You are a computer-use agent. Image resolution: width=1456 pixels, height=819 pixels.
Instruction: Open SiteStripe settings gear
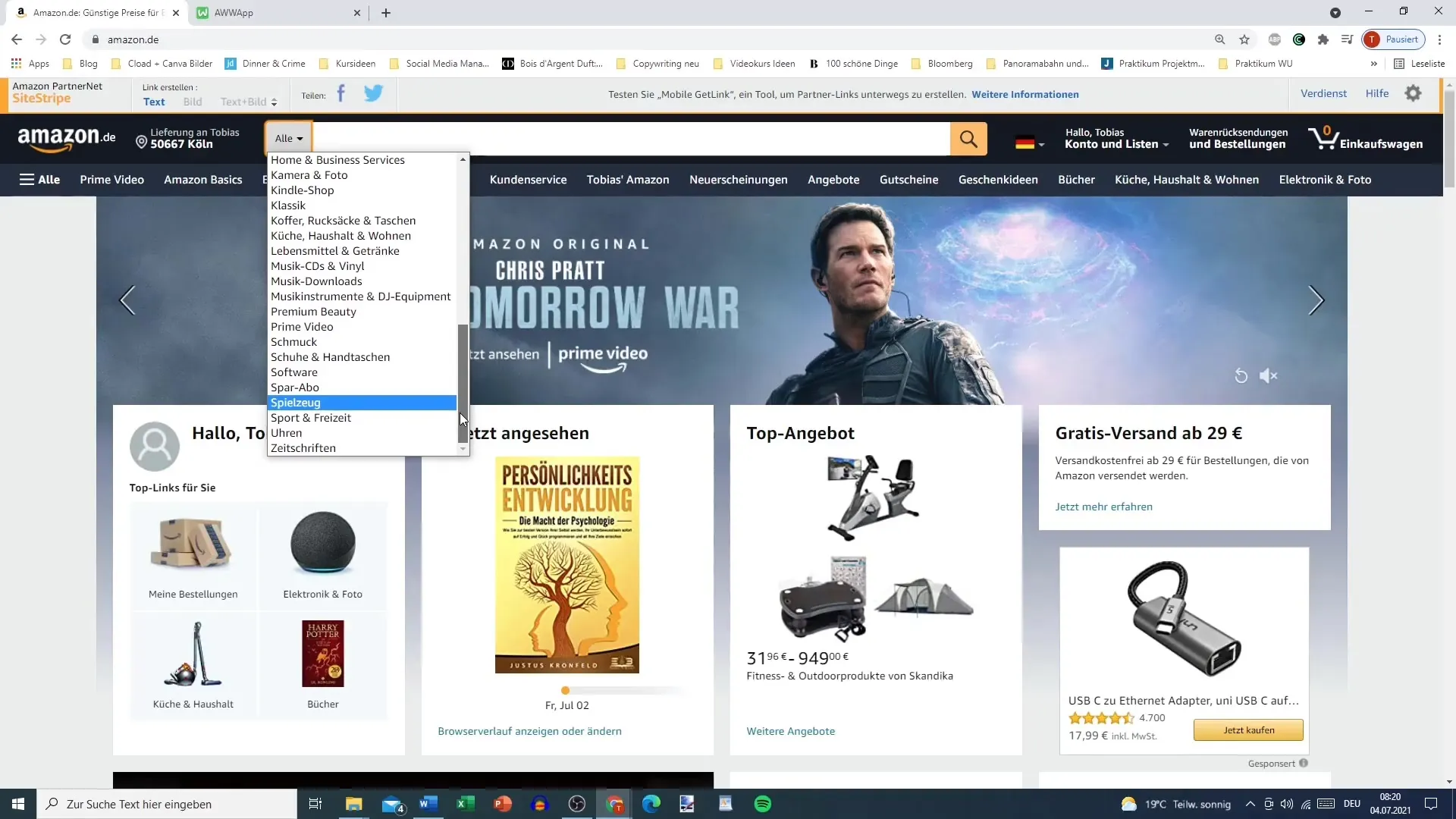1413,94
